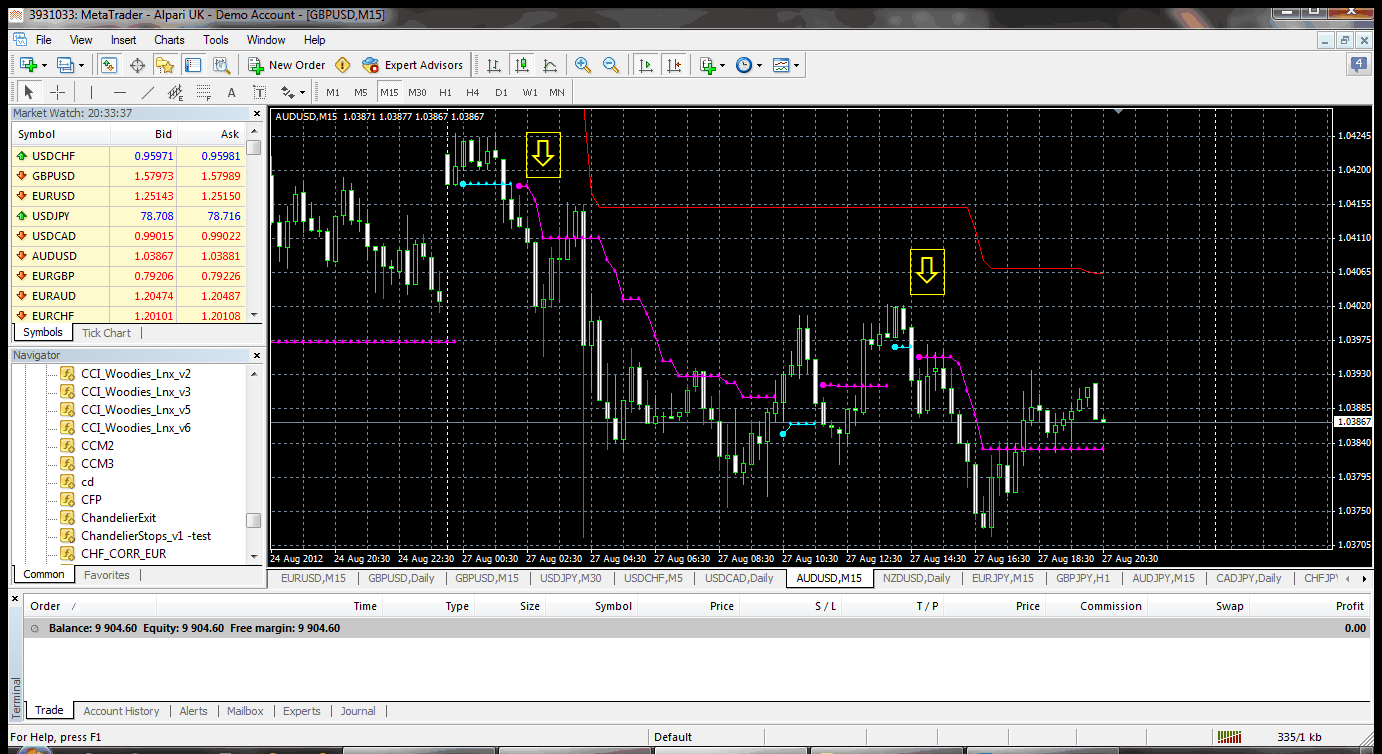Select the trendline drawing tool
The image size is (1382, 754).
tap(148, 92)
